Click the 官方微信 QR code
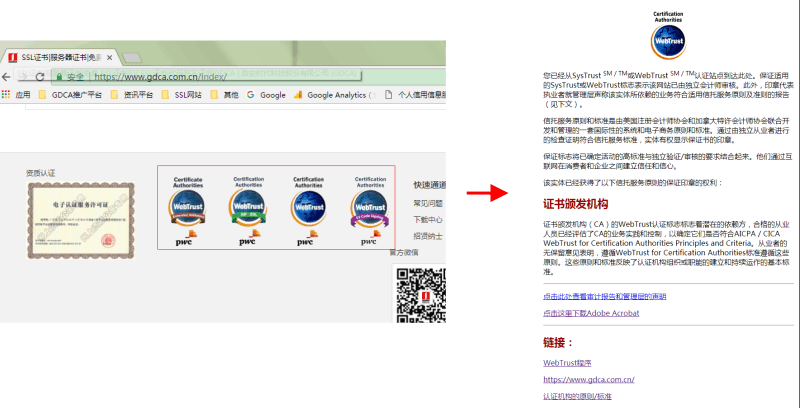This screenshot has height=408, width=800. [421, 296]
